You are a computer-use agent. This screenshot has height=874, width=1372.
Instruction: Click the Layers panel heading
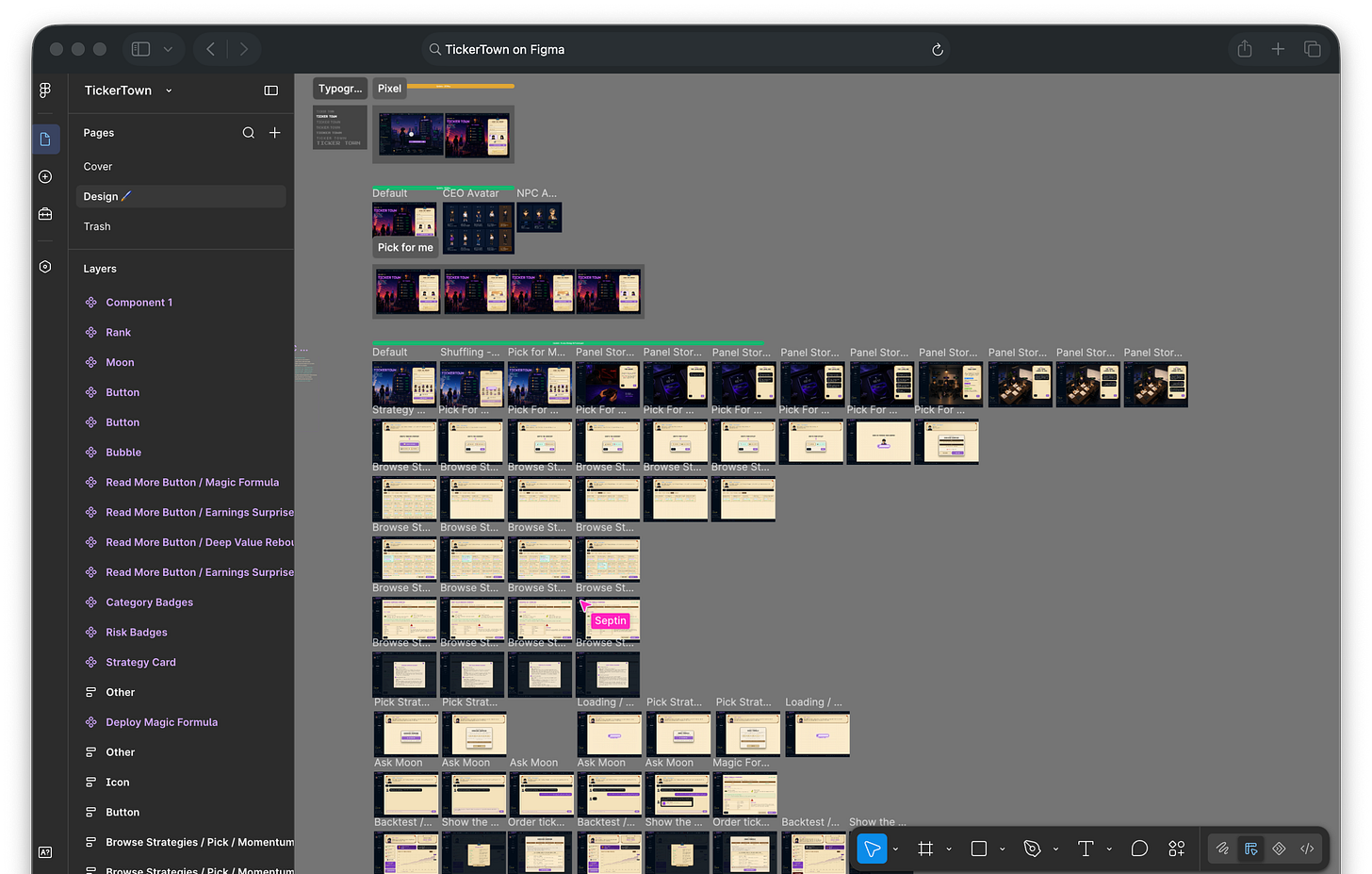pos(100,269)
